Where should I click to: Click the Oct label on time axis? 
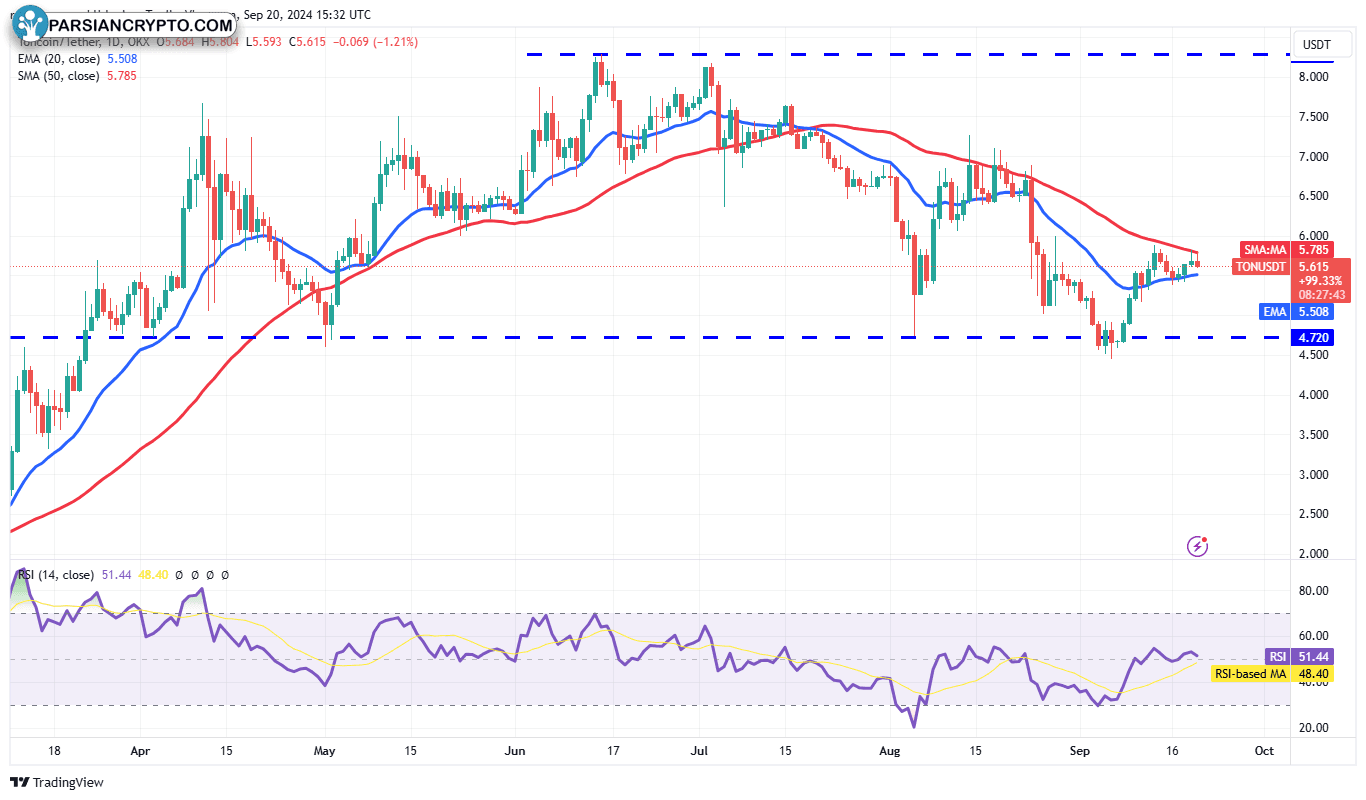[x=1264, y=749]
